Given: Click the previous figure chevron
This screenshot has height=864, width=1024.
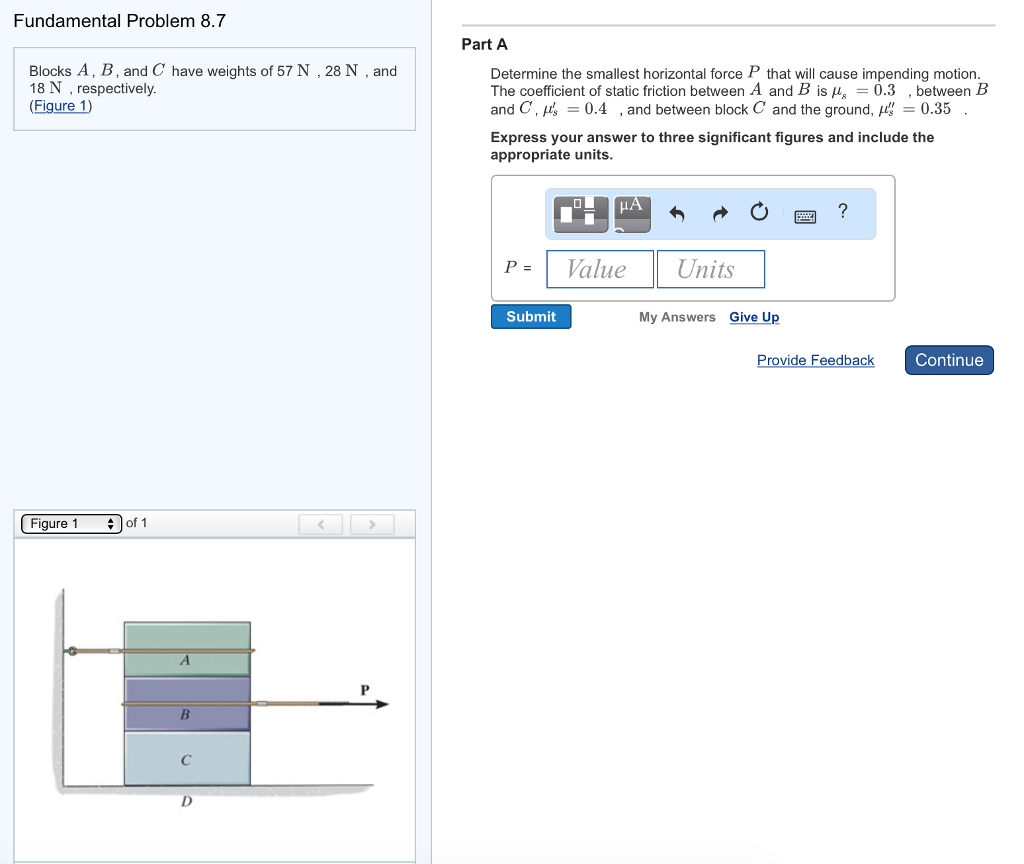Looking at the screenshot, I should (320, 523).
